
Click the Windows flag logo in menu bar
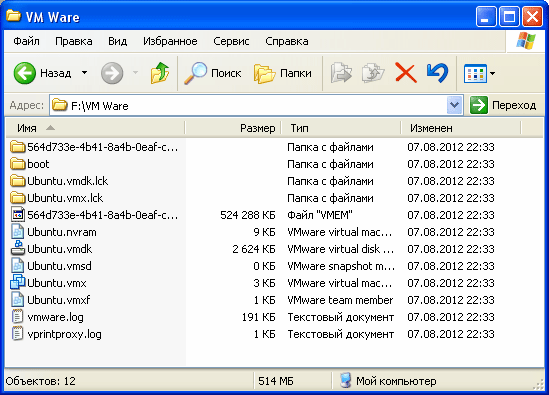(x=526, y=41)
